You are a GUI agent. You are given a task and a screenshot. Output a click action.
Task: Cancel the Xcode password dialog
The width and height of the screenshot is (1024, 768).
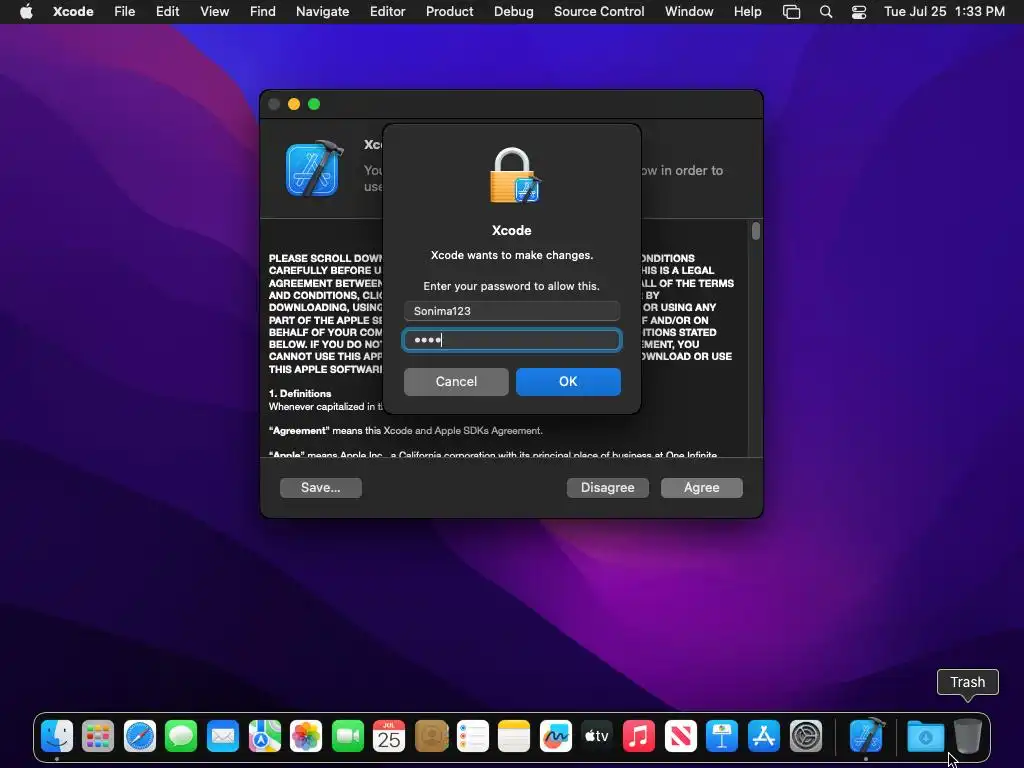pos(456,381)
